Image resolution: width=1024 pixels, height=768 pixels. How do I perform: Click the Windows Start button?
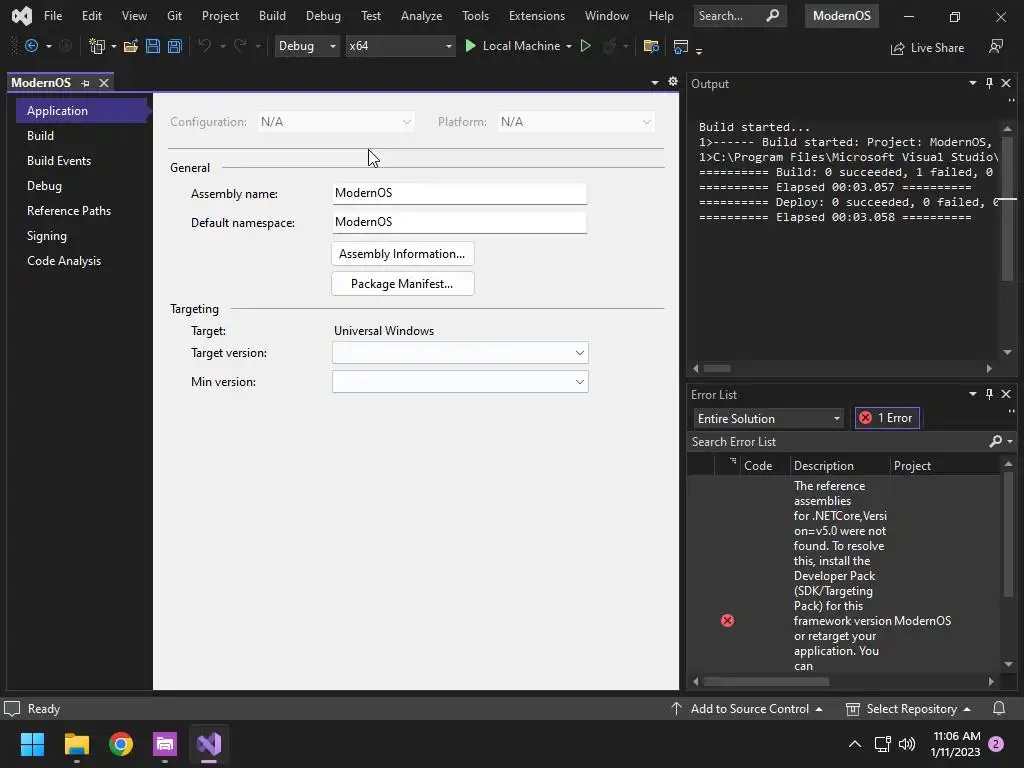(32, 744)
